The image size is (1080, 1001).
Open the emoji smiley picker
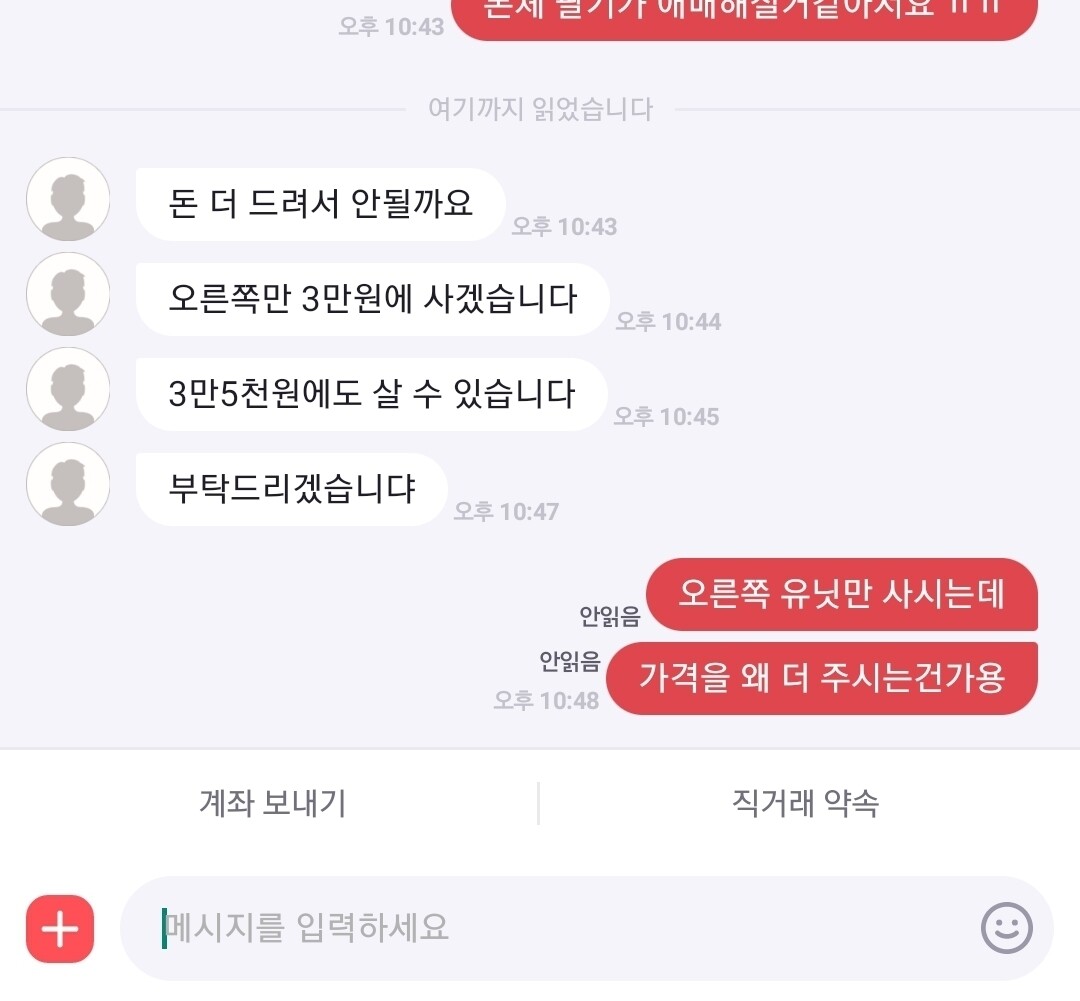coord(1006,928)
